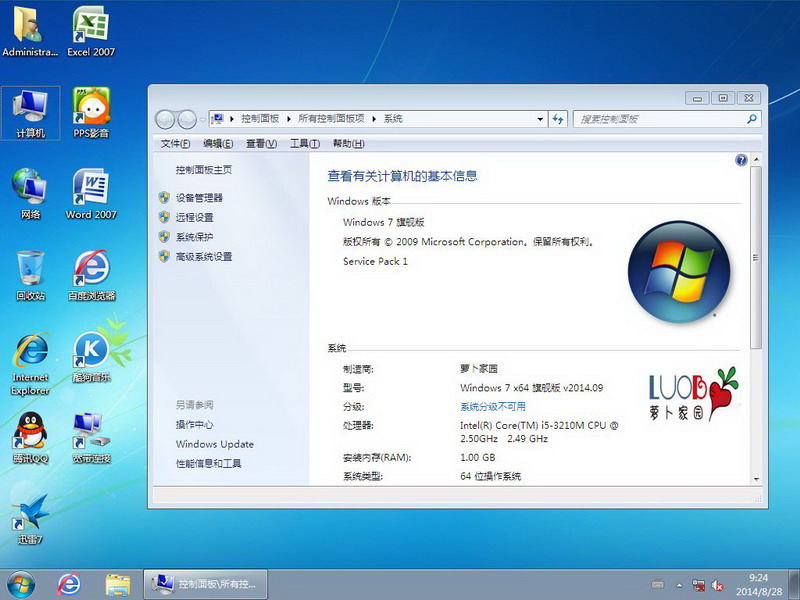Expand the address bar history dropdown arrow
This screenshot has height=600, width=800.
(540, 119)
